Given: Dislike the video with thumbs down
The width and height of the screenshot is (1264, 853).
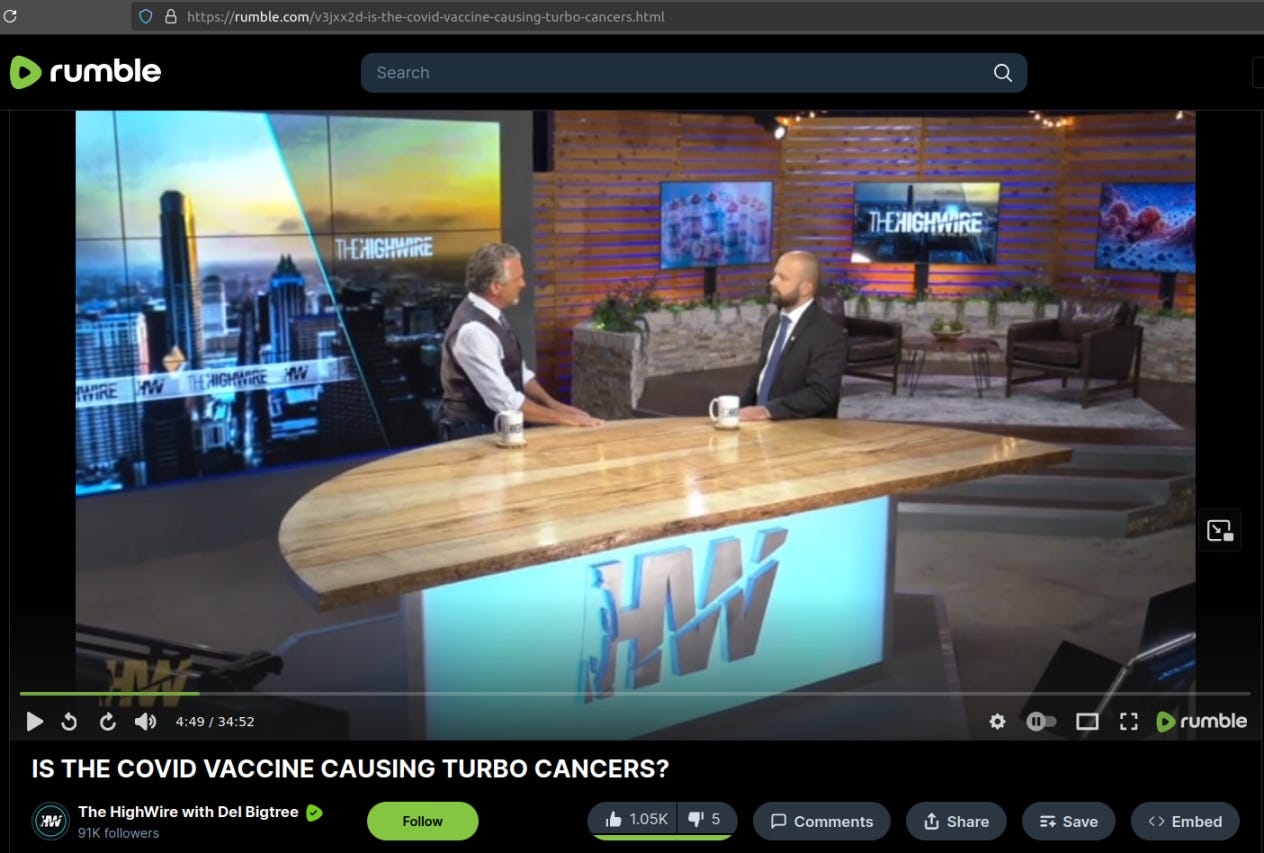Looking at the screenshot, I should [x=707, y=820].
